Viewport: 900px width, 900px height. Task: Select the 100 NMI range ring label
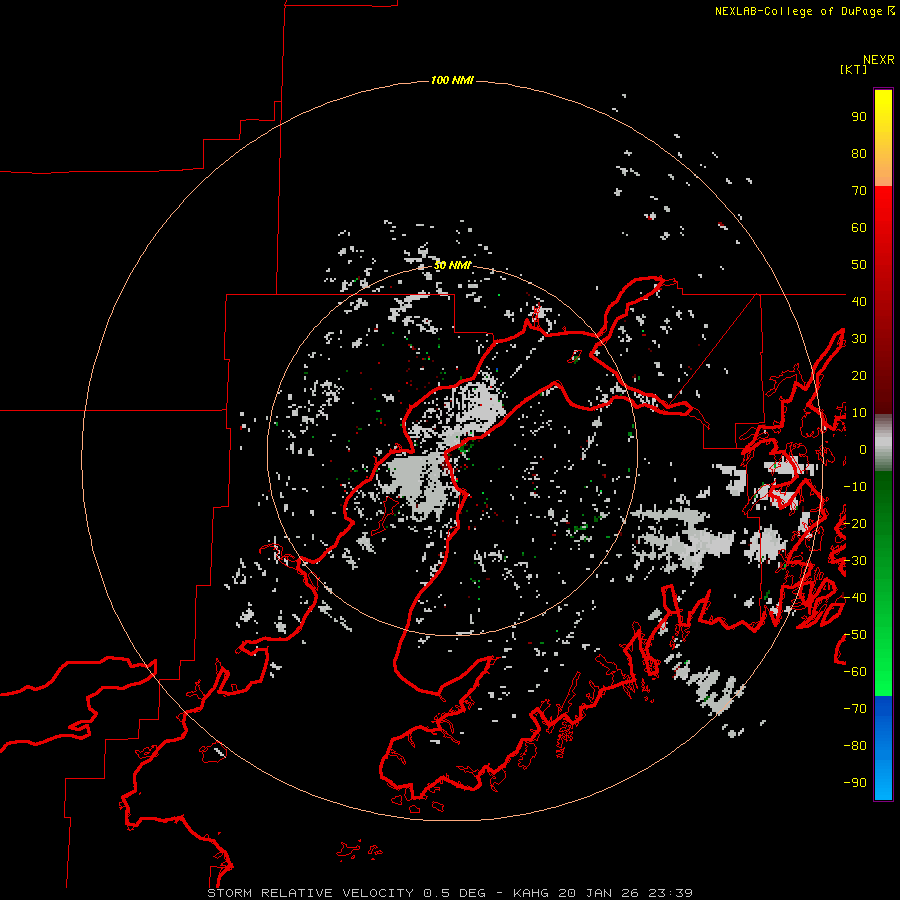452,80
